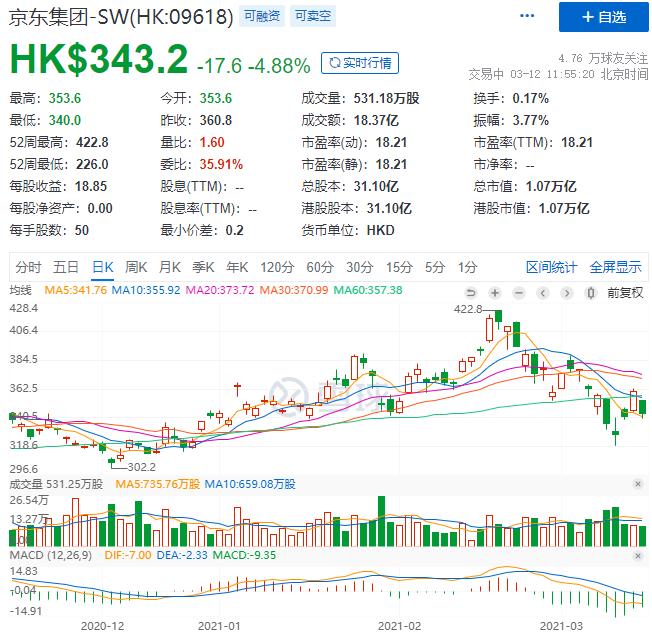
Task: Select the 季K chart tab
Action: pos(203,267)
